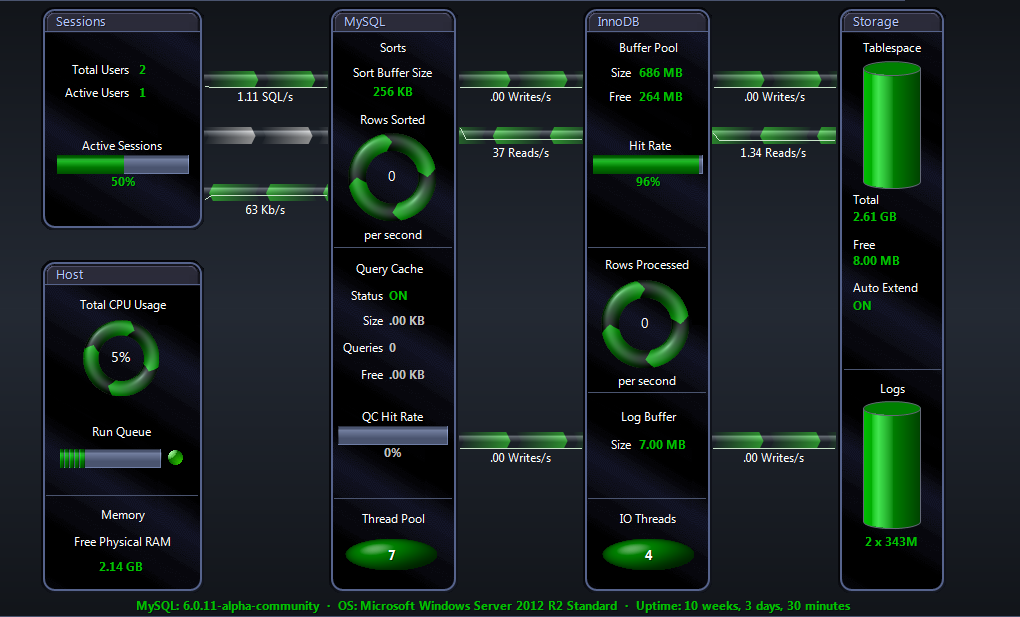The height and width of the screenshot is (617, 1020).
Task: Click the Rows Processed ring gauge
Action: (x=645, y=323)
